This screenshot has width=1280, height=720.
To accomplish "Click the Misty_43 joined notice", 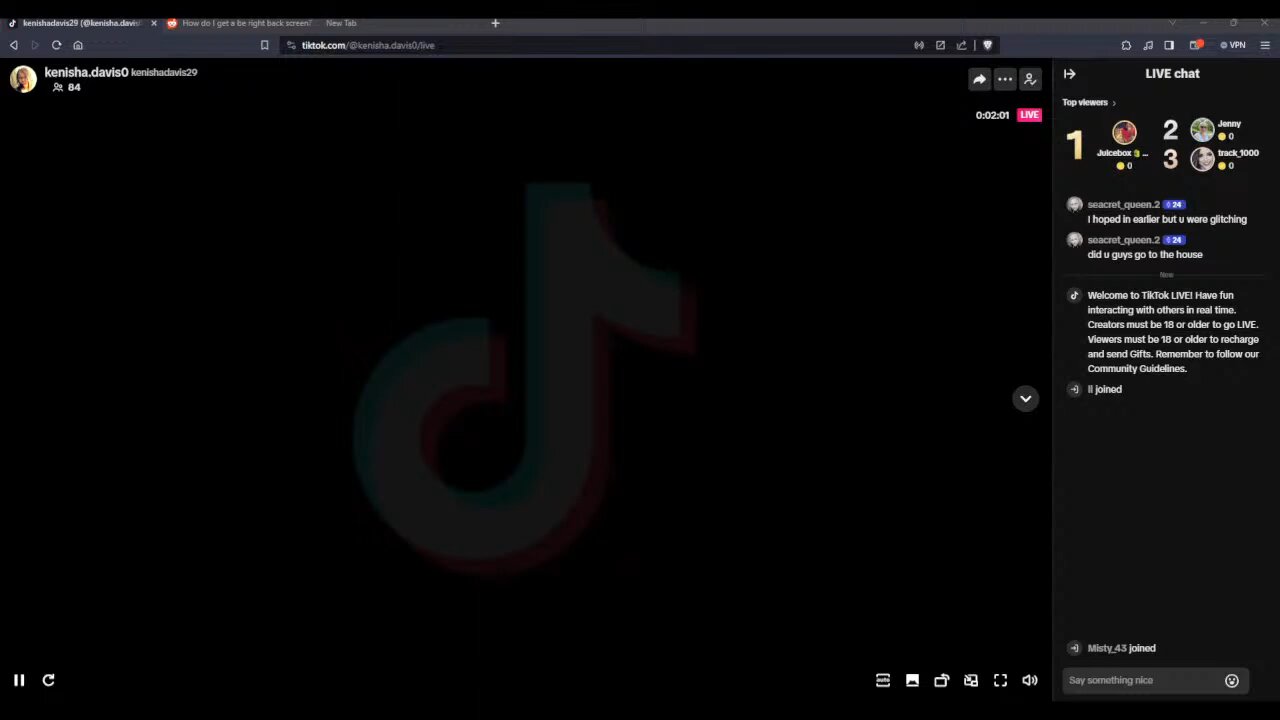I will click(x=1121, y=648).
